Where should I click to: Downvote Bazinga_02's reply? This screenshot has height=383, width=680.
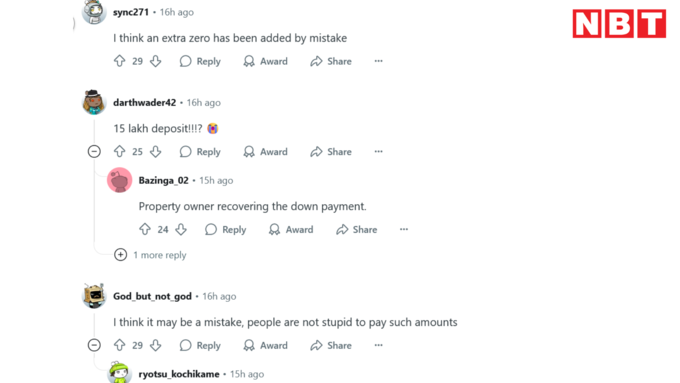181,229
